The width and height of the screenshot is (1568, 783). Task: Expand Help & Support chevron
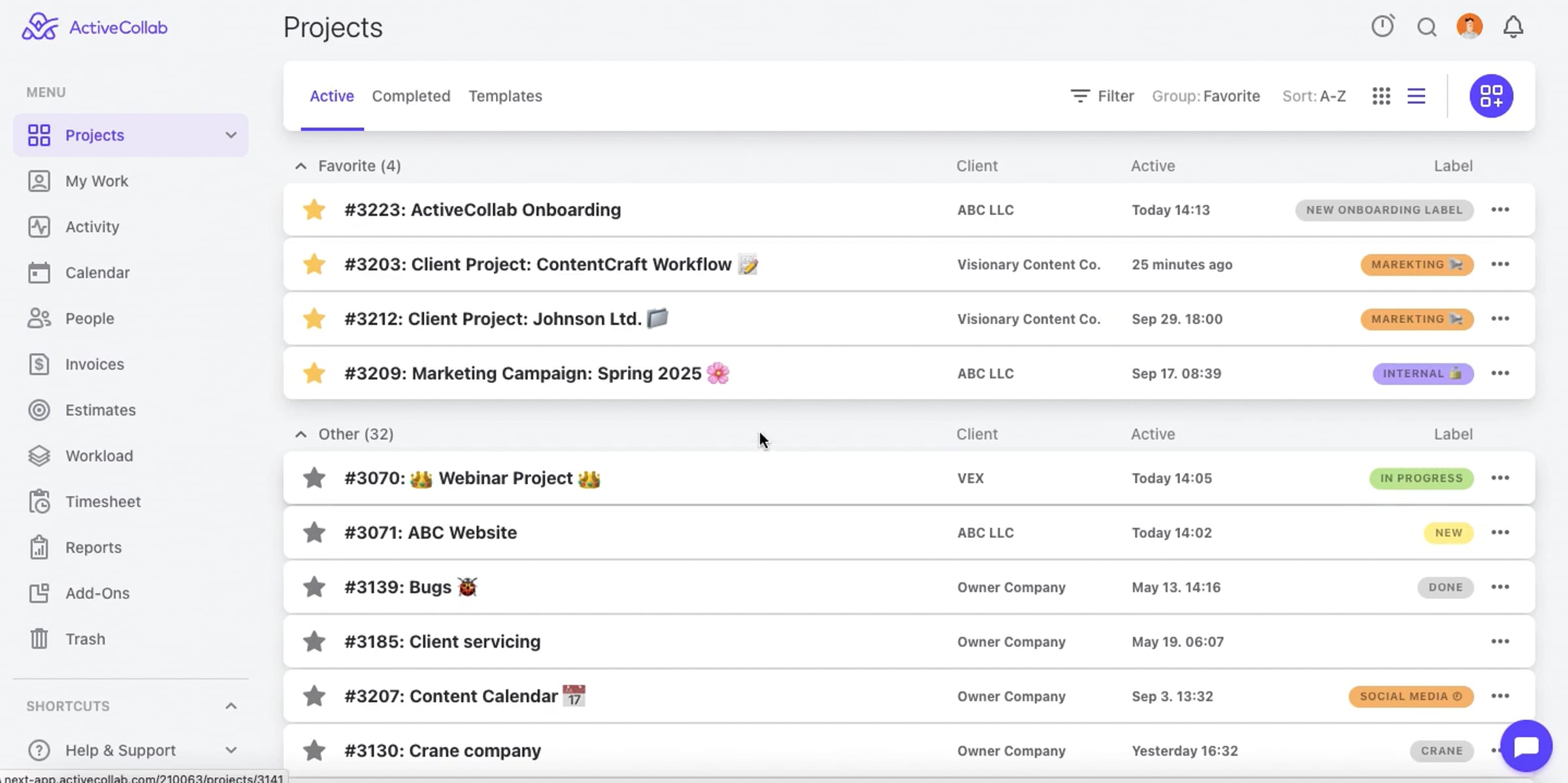(231, 750)
